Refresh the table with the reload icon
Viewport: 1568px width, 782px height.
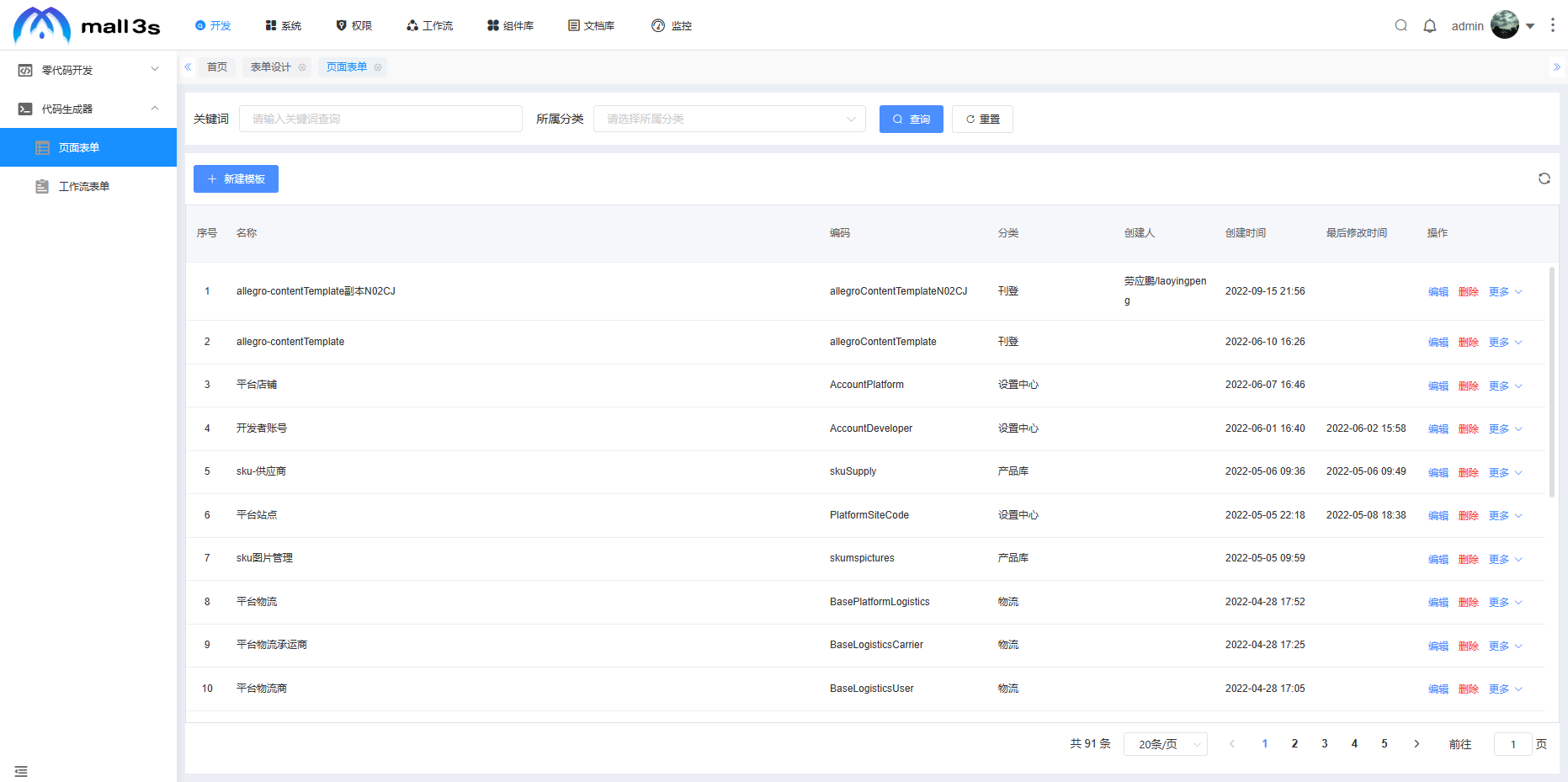tap(1544, 178)
